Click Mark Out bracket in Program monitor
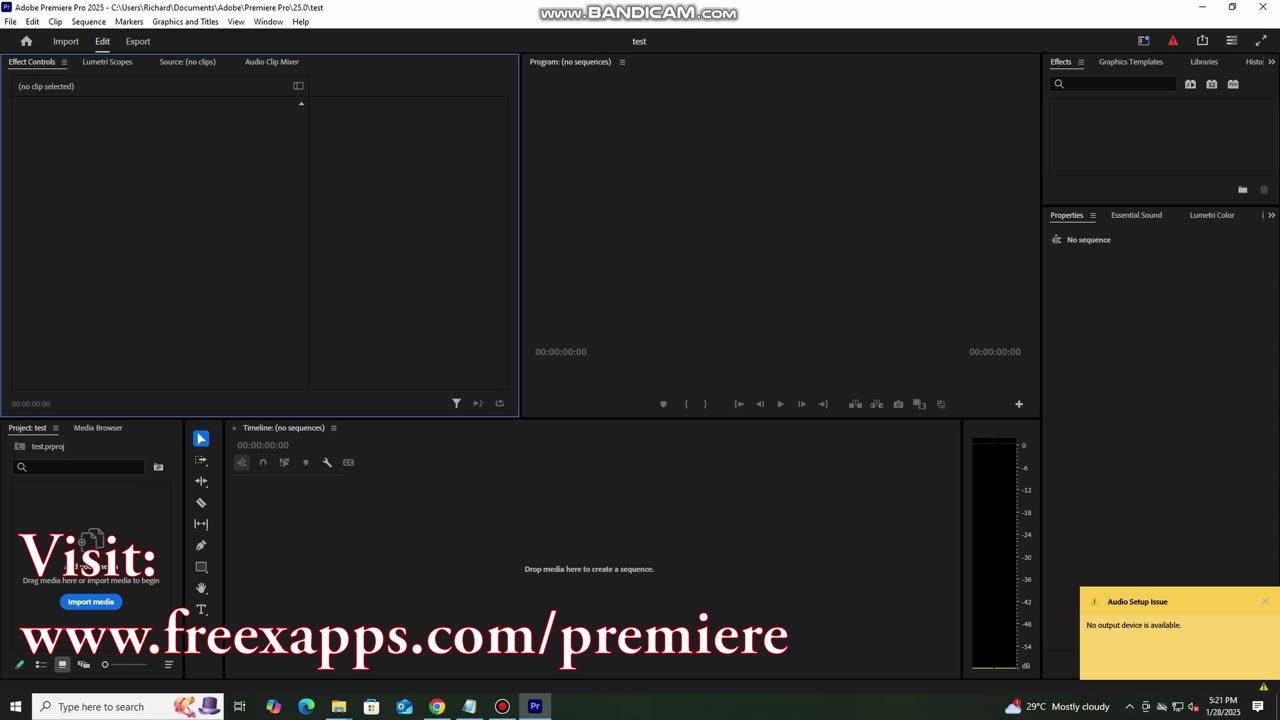The image size is (1280, 720). [705, 404]
